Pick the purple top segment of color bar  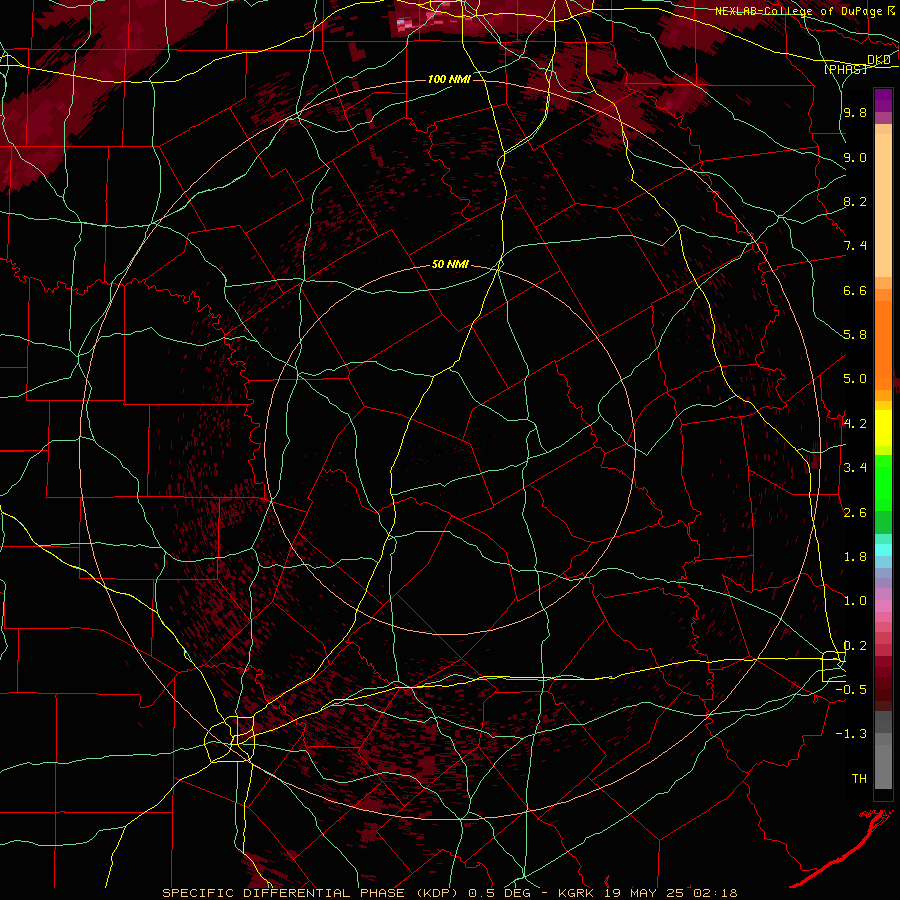pyautogui.click(x=883, y=100)
